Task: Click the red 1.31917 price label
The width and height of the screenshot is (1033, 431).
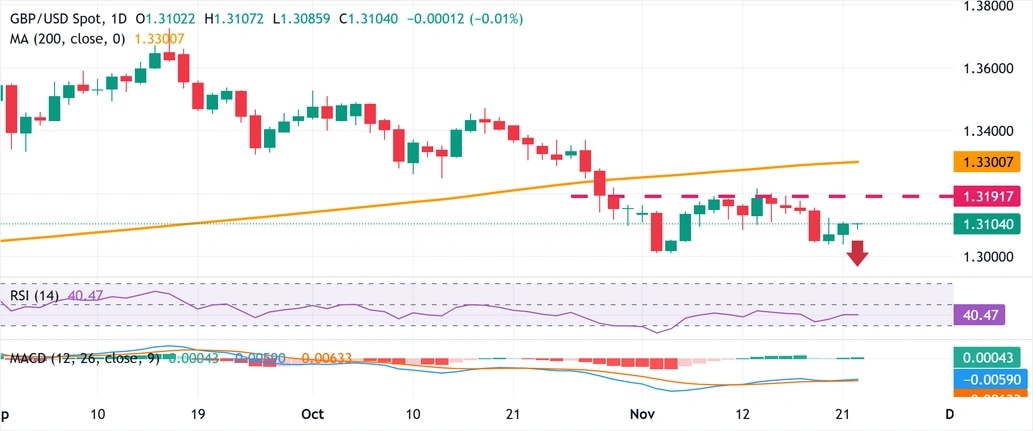Action: point(988,196)
